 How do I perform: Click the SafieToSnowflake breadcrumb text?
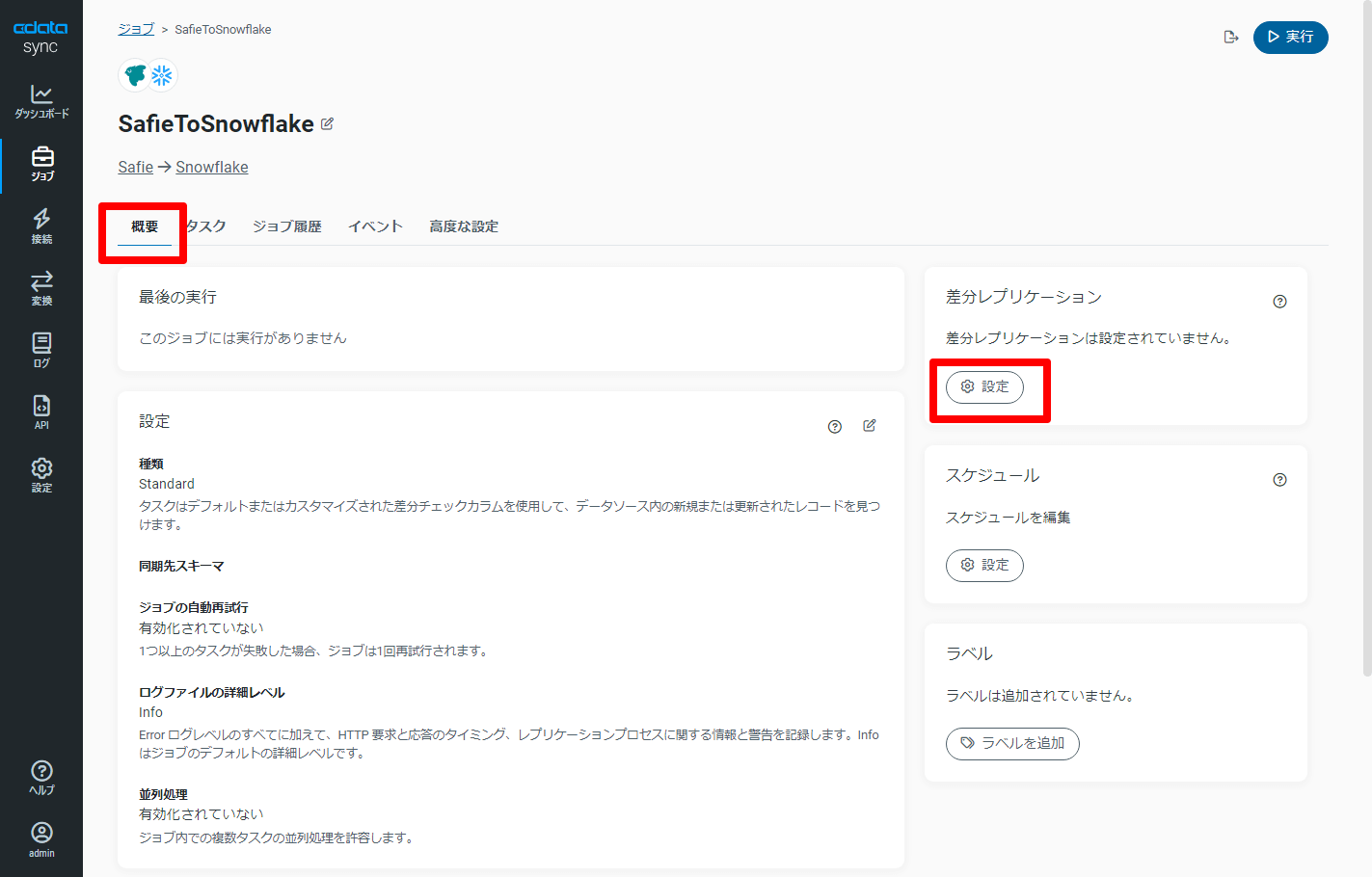223,29
